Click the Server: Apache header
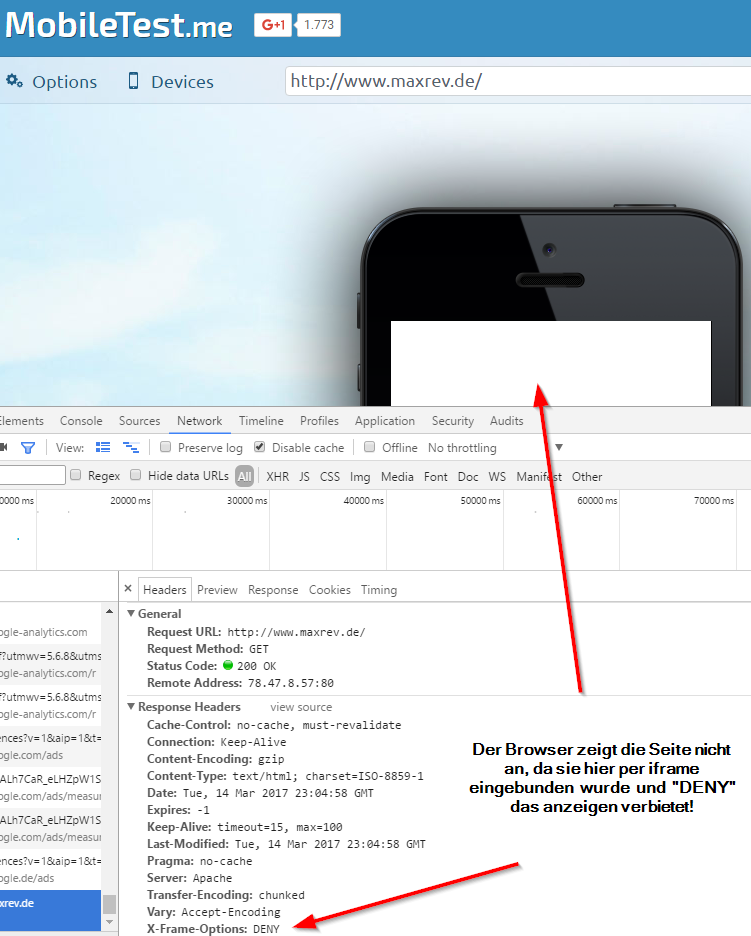 (x=189, y=878)
